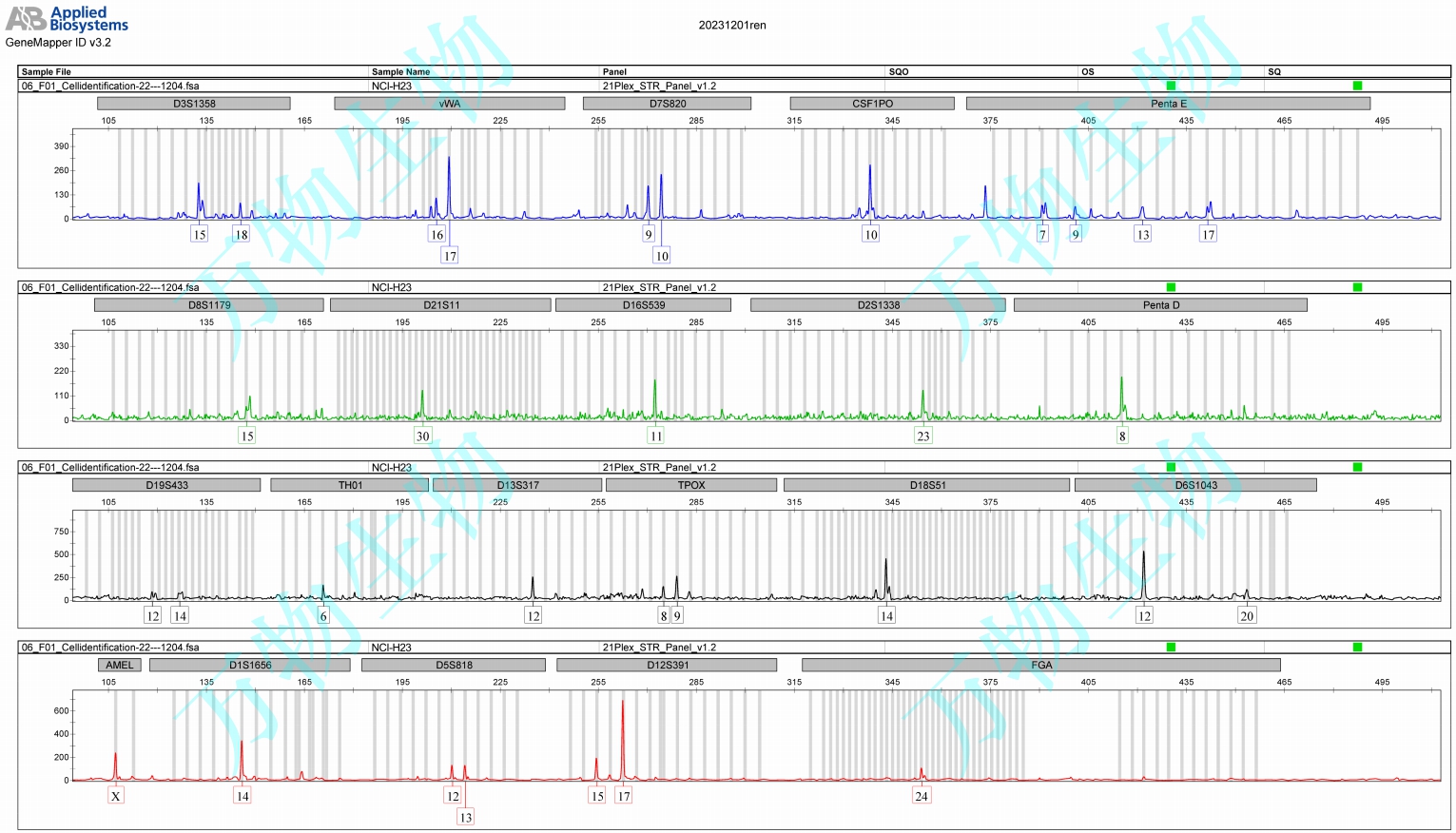This screenshot has height=833, width=1456.
Task: Select the Sample File column header
Action: coord(47,71)
